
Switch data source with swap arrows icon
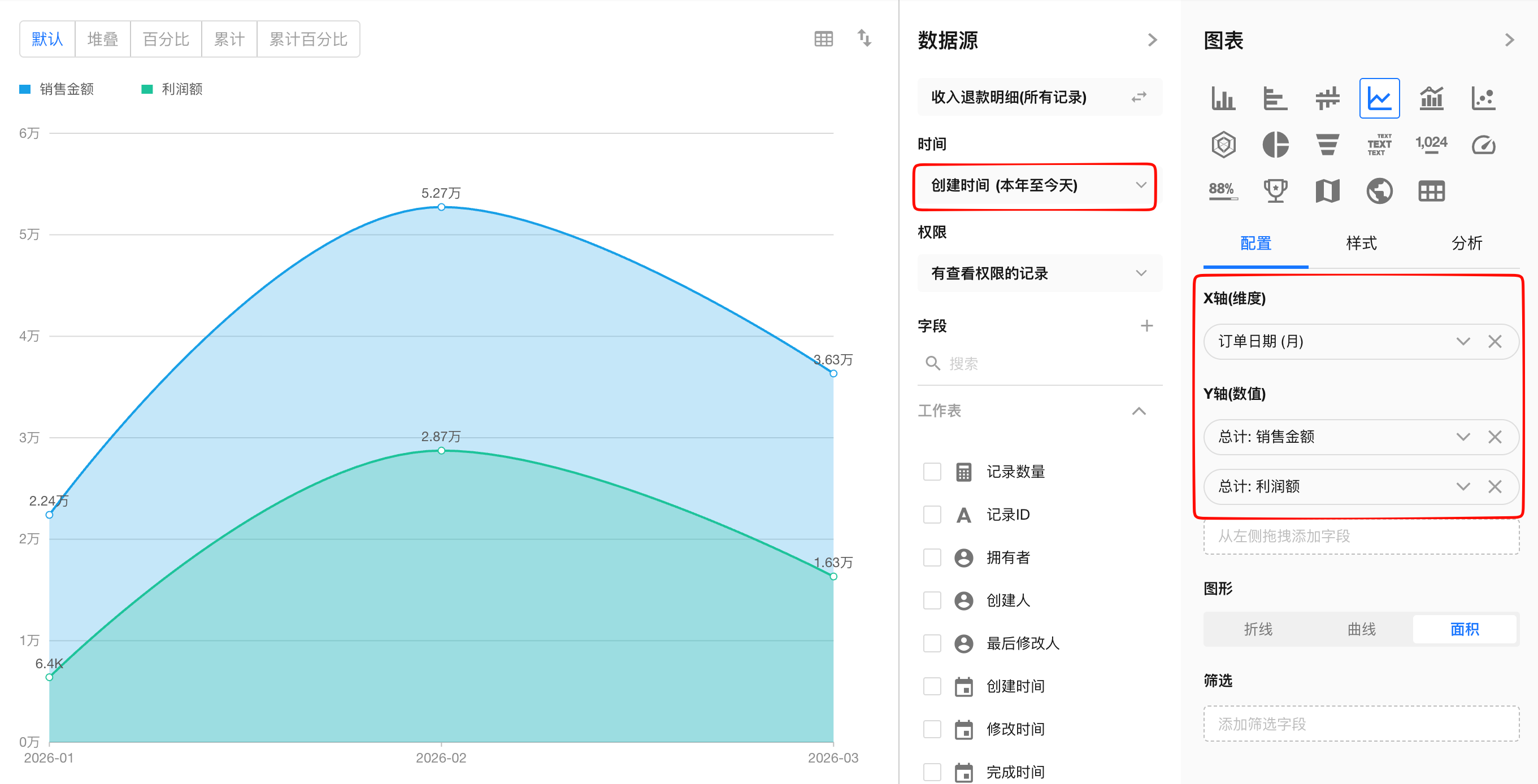[1139, 97]
